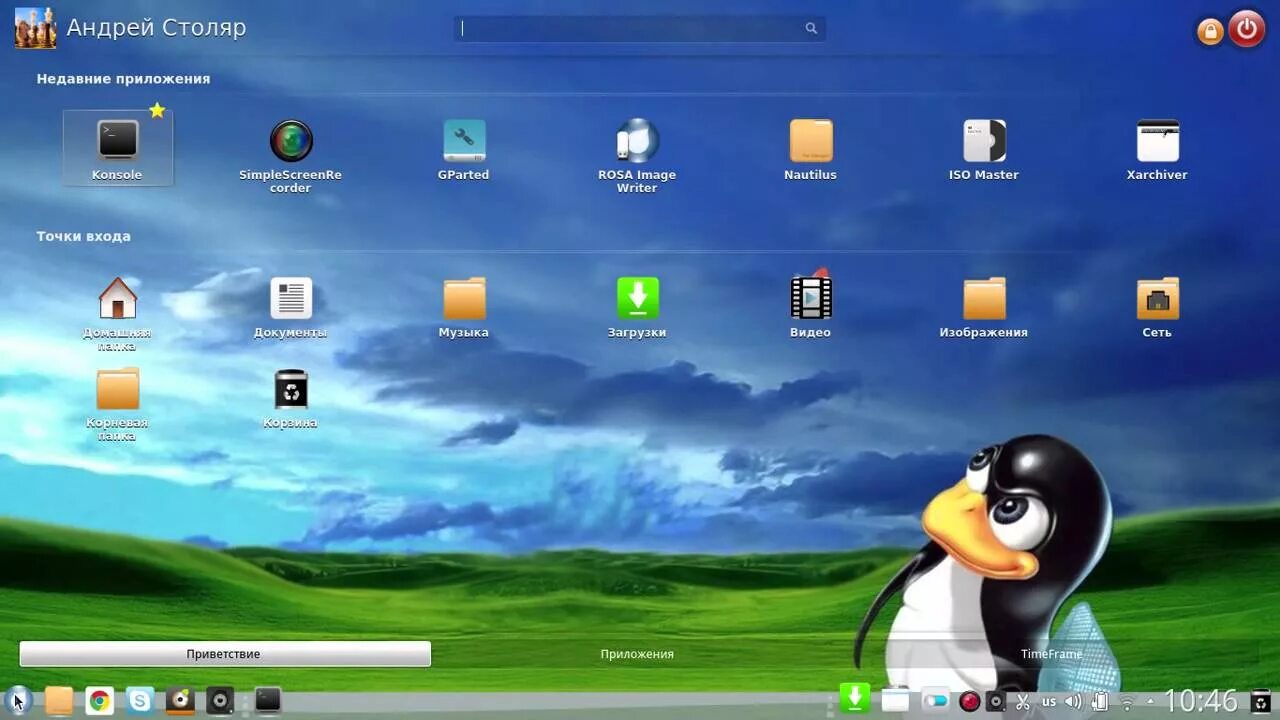This screenshot has height=720, width=1280.
Task: Open the Документы folder
Action: (x=291, y=298)
